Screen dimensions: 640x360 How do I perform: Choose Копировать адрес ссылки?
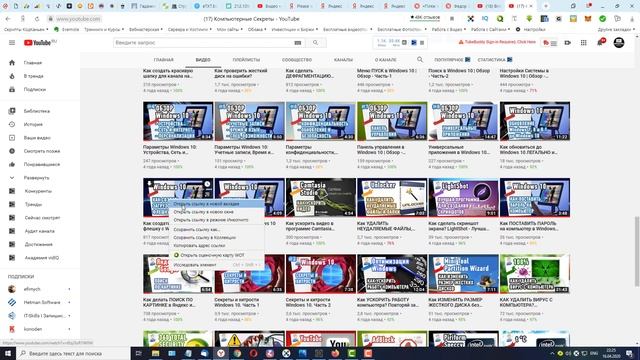coord(217,245)
